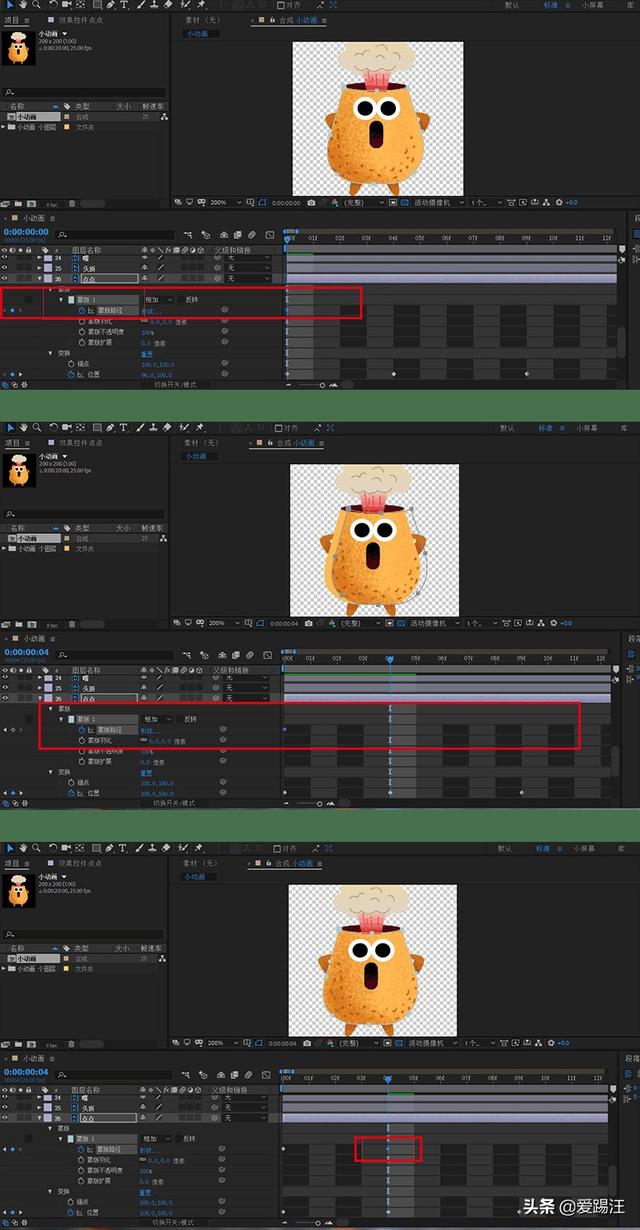Click 重置 transform reset in middle screenshot
This screenshot has width=640, height=1230.
pyautogui.click(x=145, y=773)
